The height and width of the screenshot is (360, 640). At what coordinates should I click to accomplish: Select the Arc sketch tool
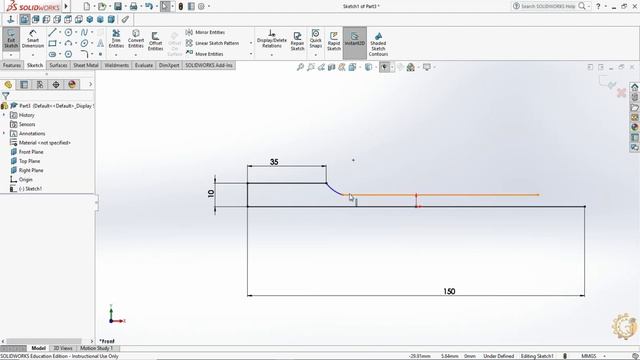(x=69, y=43)
